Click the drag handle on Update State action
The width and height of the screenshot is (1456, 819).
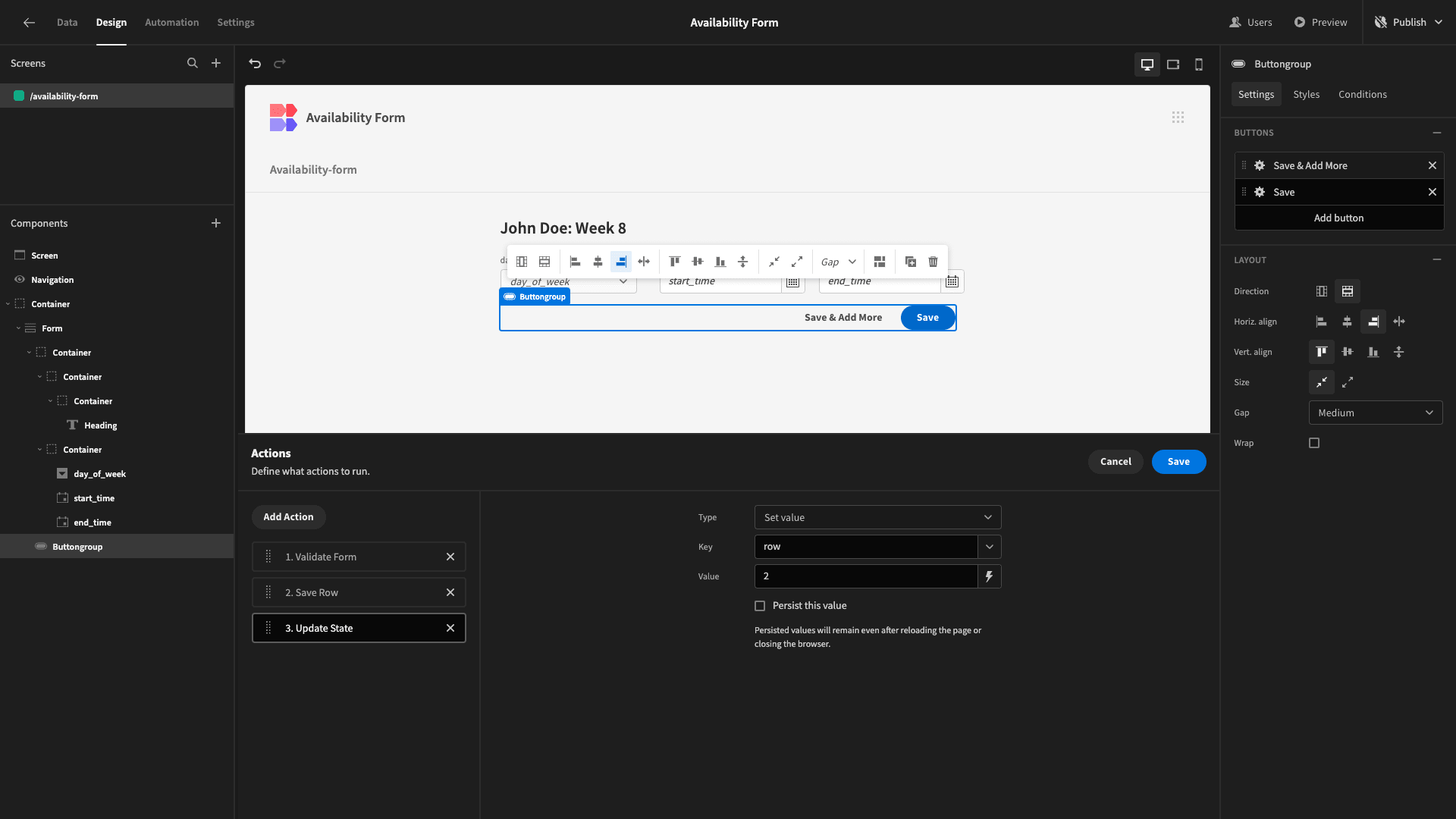coord(269,628)
